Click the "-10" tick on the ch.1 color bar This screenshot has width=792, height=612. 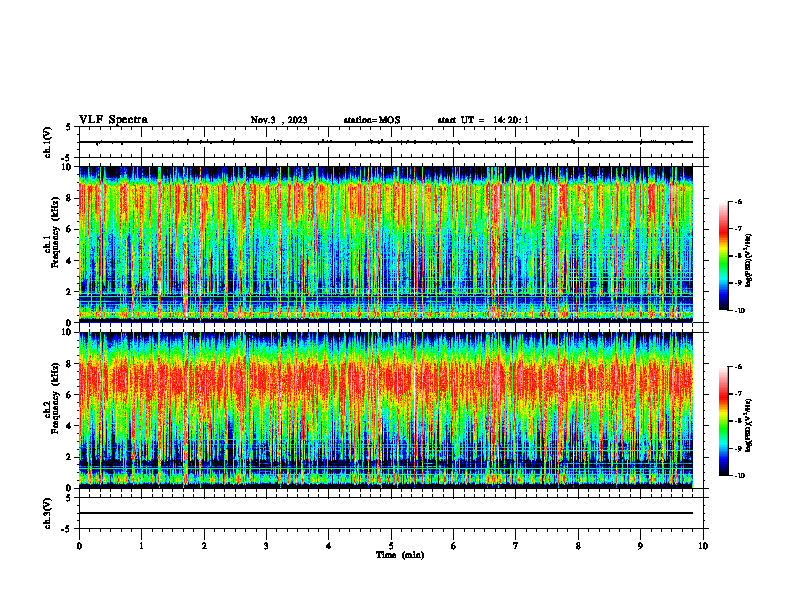point(739,311)
